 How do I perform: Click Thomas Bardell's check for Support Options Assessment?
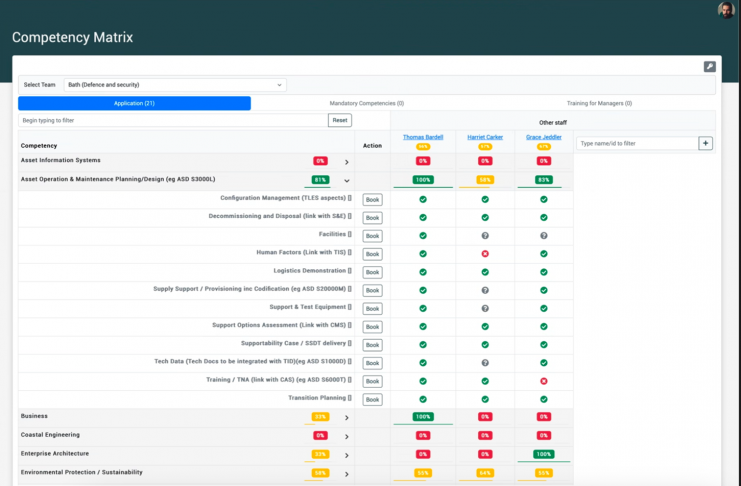(423, 327)
